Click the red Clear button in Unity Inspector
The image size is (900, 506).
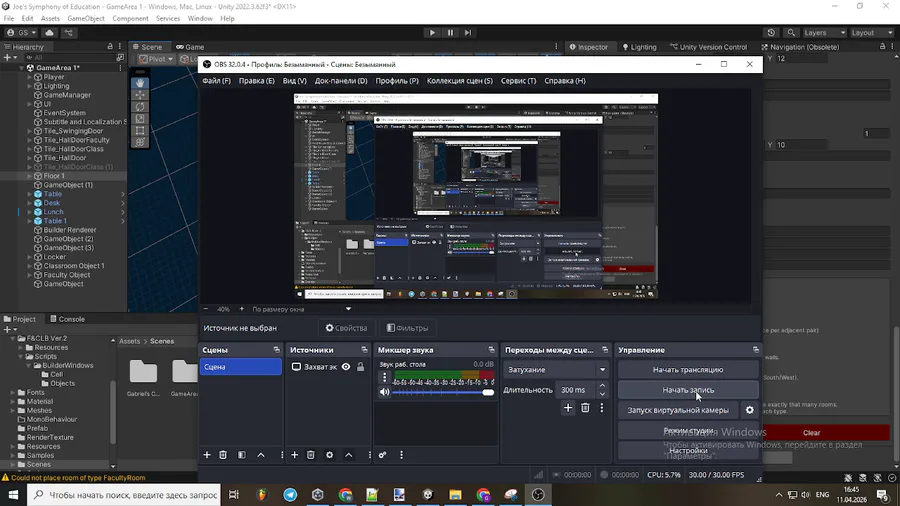[x=812, y=433]
